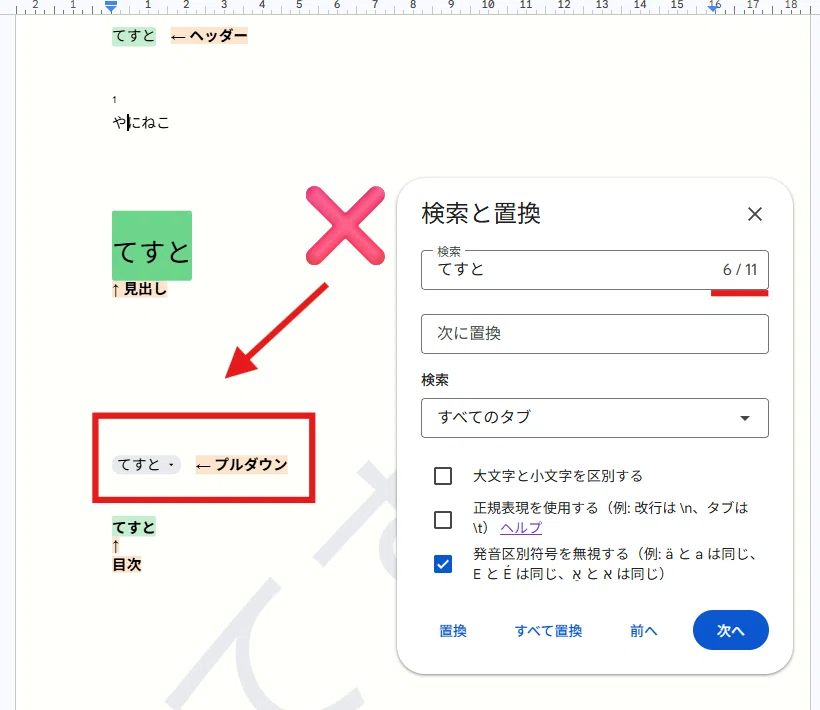Image resolution: width=820 pixels, height=710 pixels.
Task: Click the highlighted てすと in the header
Action: point(134,36)
